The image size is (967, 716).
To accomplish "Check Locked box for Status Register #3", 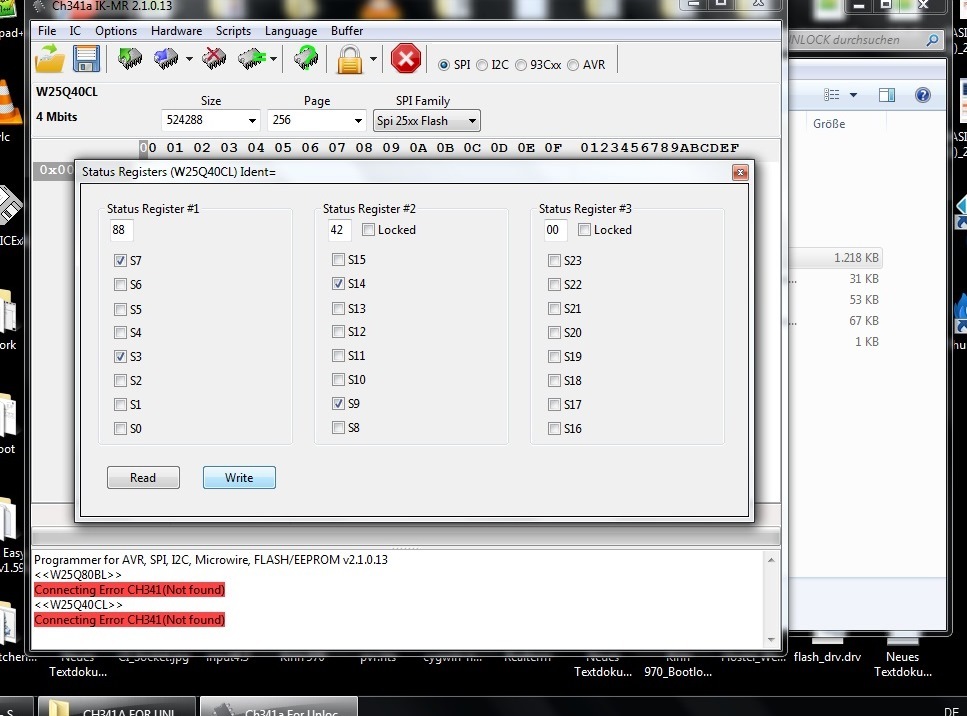I will pos(584,229).
